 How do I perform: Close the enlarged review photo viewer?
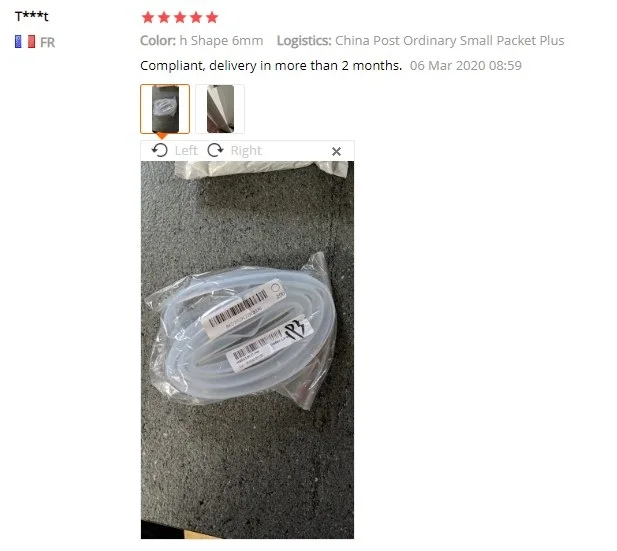tap(336, 152)
